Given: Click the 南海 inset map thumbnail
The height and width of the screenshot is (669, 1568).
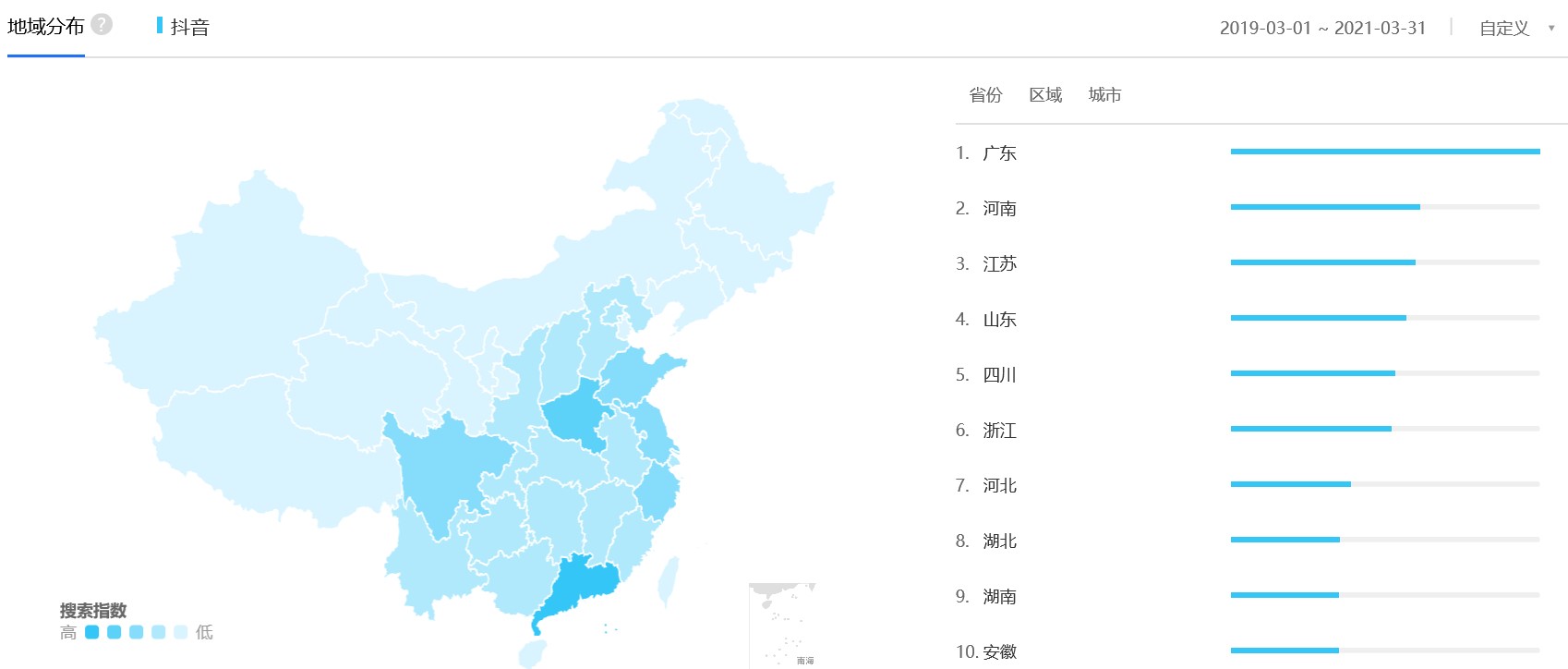Looking at the screenshot, I should [782, 625].
